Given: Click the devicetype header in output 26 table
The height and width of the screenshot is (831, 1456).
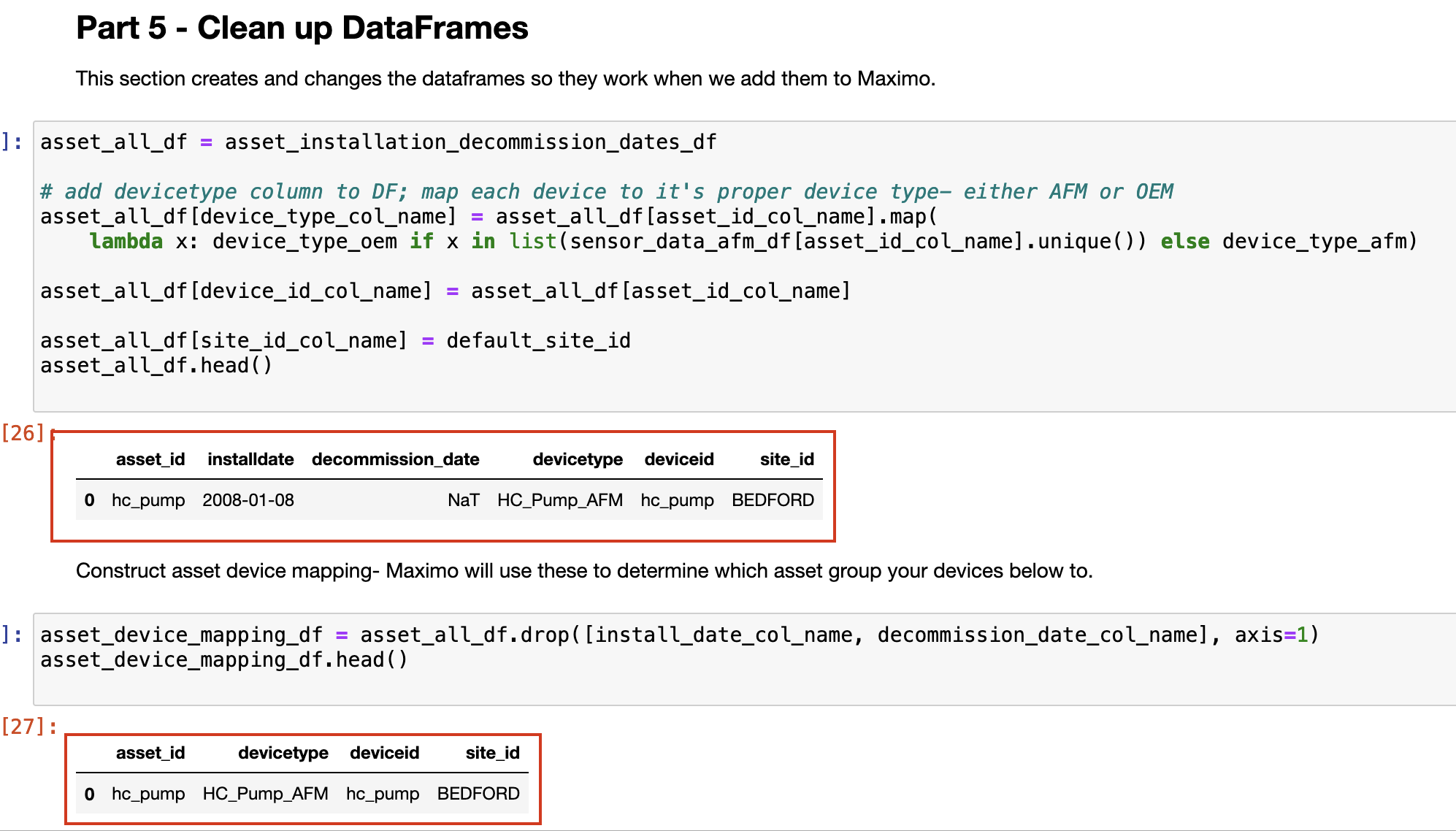Looking at the screenshot, I should coord(578,459).
